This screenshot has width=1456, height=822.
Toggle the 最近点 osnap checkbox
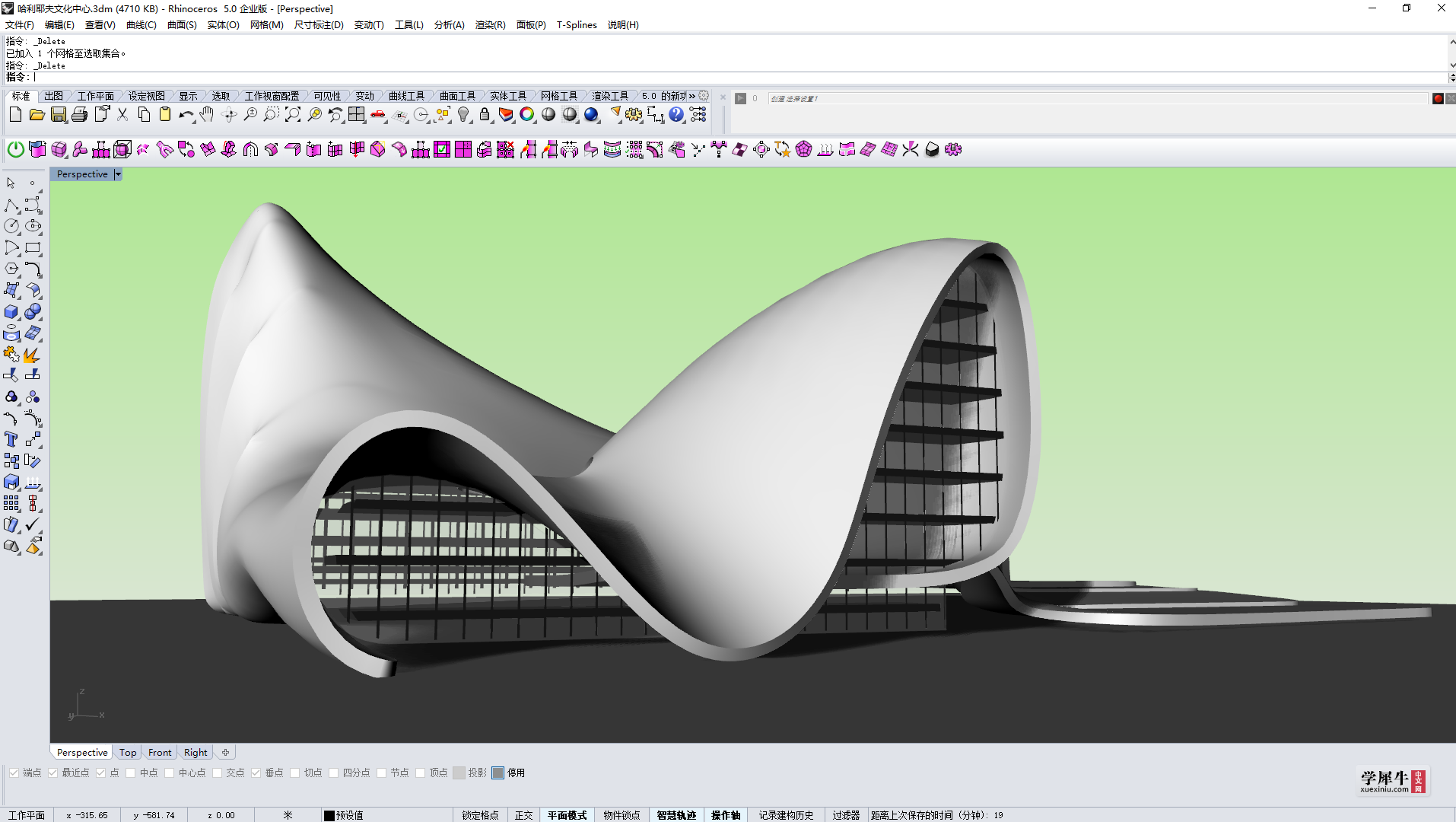tap(52, 773)
